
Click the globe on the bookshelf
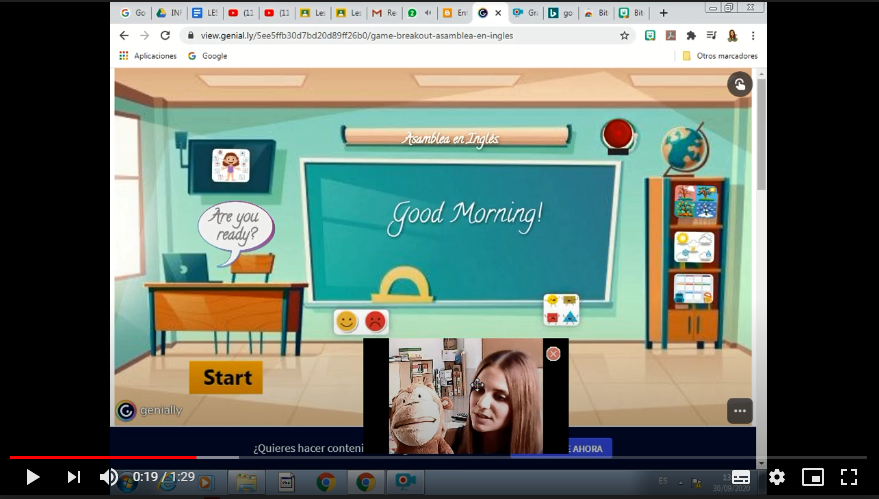(684, 149)
